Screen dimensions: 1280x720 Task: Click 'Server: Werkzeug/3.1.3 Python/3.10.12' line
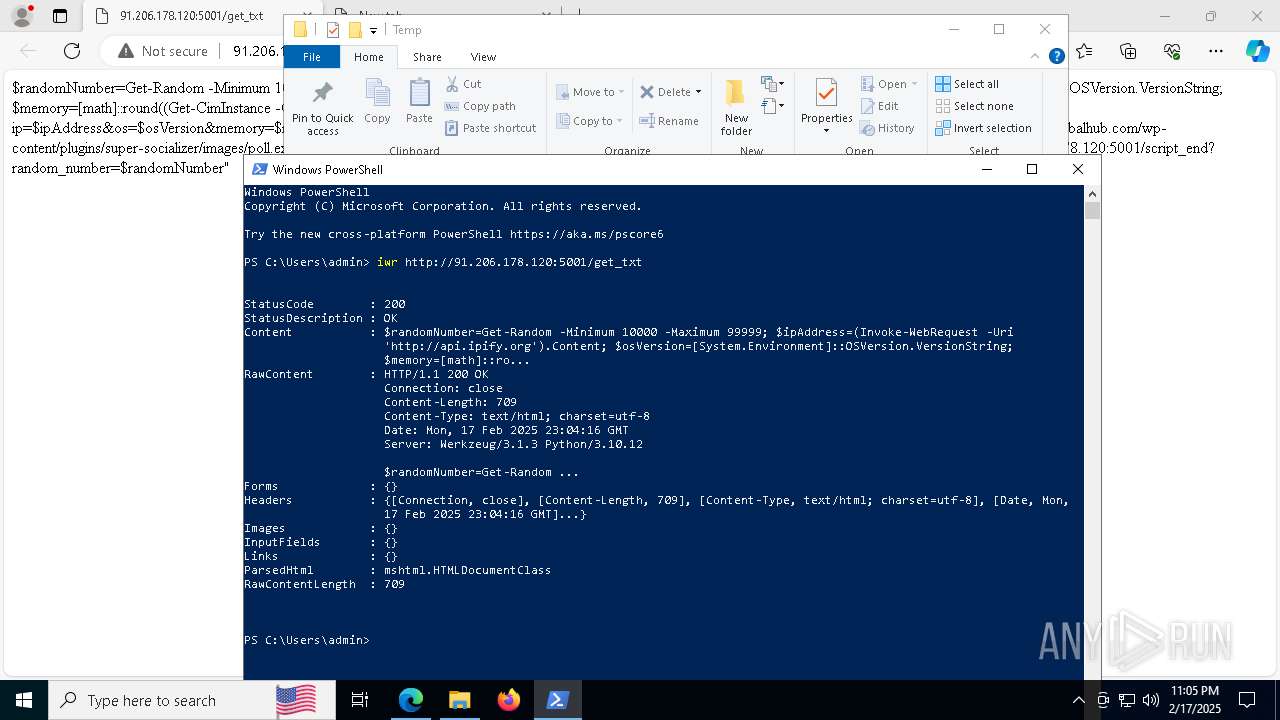513,444
